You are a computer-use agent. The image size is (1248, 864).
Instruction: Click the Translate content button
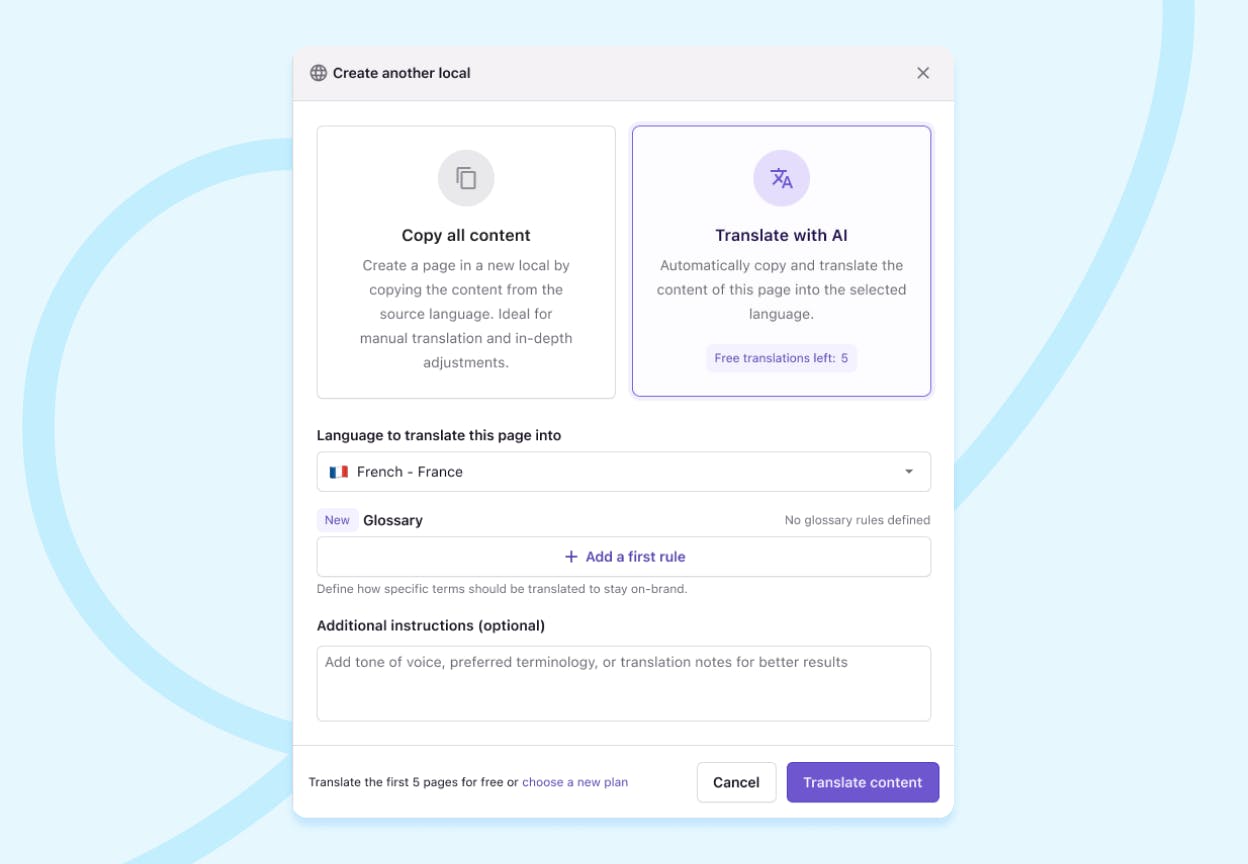click(862, 782)
